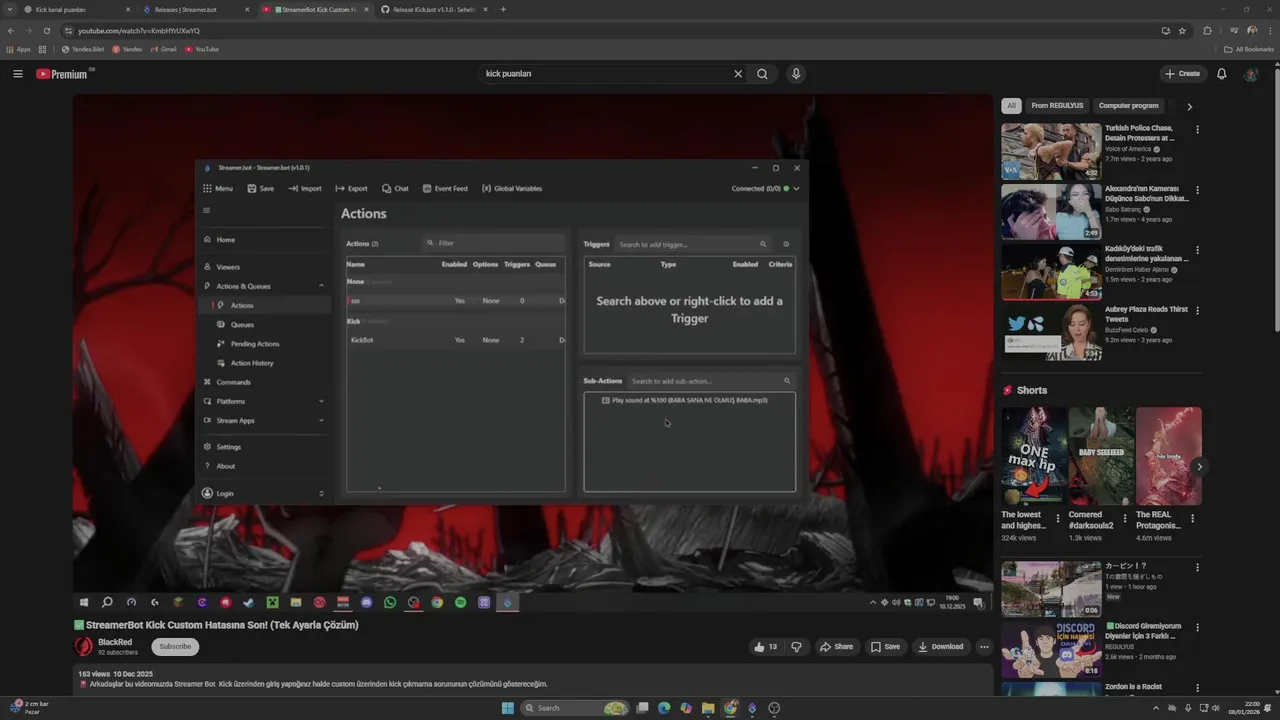Open options for Cornered #darksouls2 short
The width and height of the screenshot is (1280, 720).
[1125, 519]
